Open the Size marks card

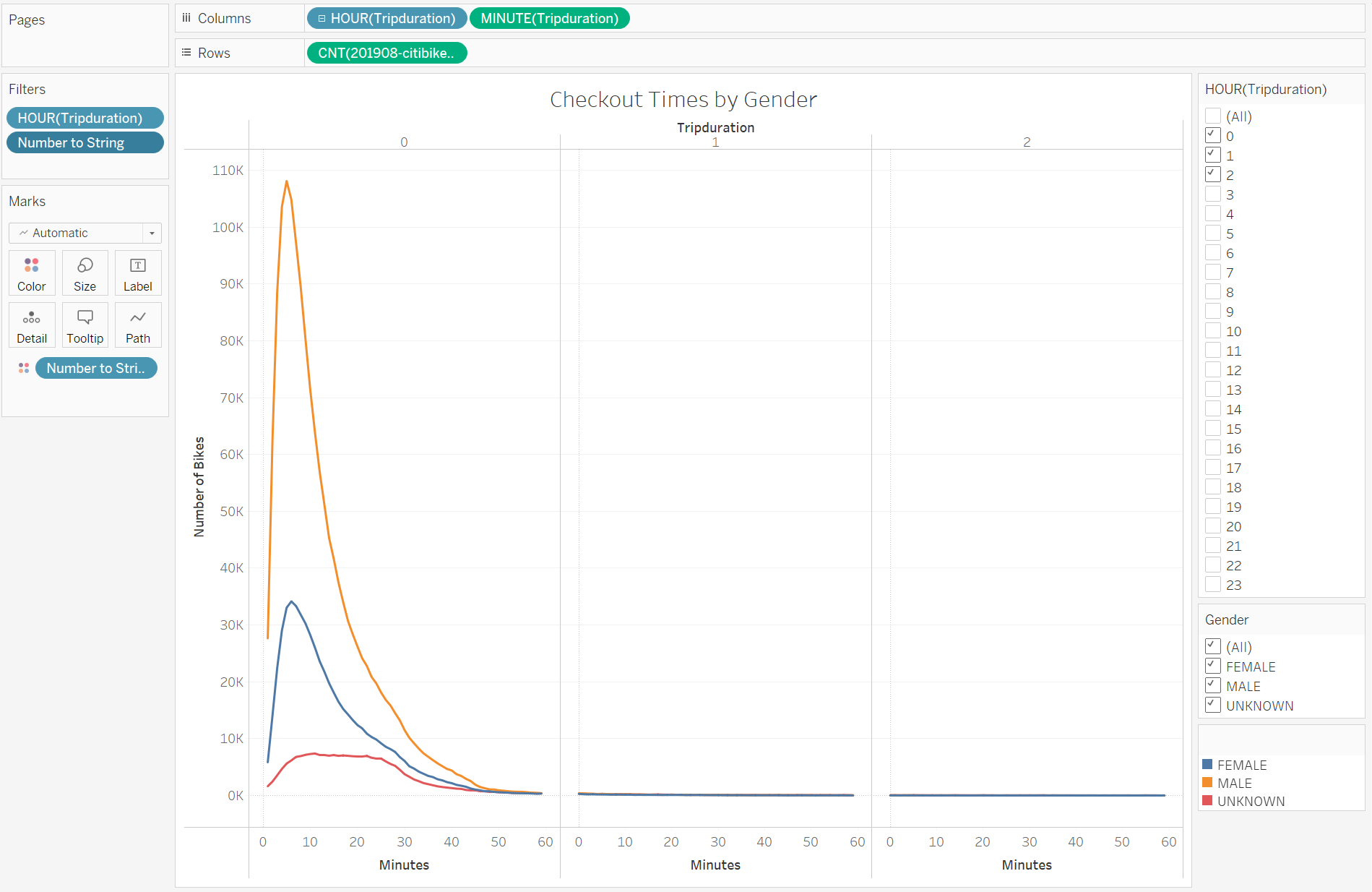pos(85,273)
